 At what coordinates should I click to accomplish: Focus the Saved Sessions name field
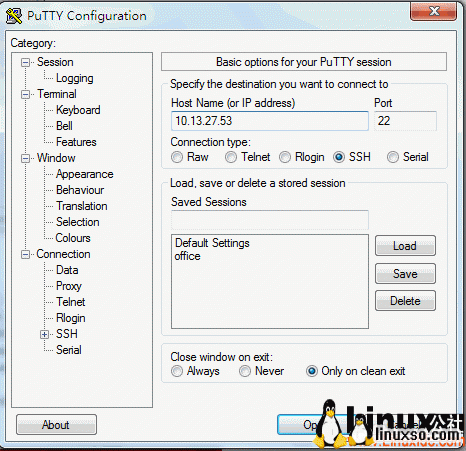pyautogui.click(x=270, y=220)
